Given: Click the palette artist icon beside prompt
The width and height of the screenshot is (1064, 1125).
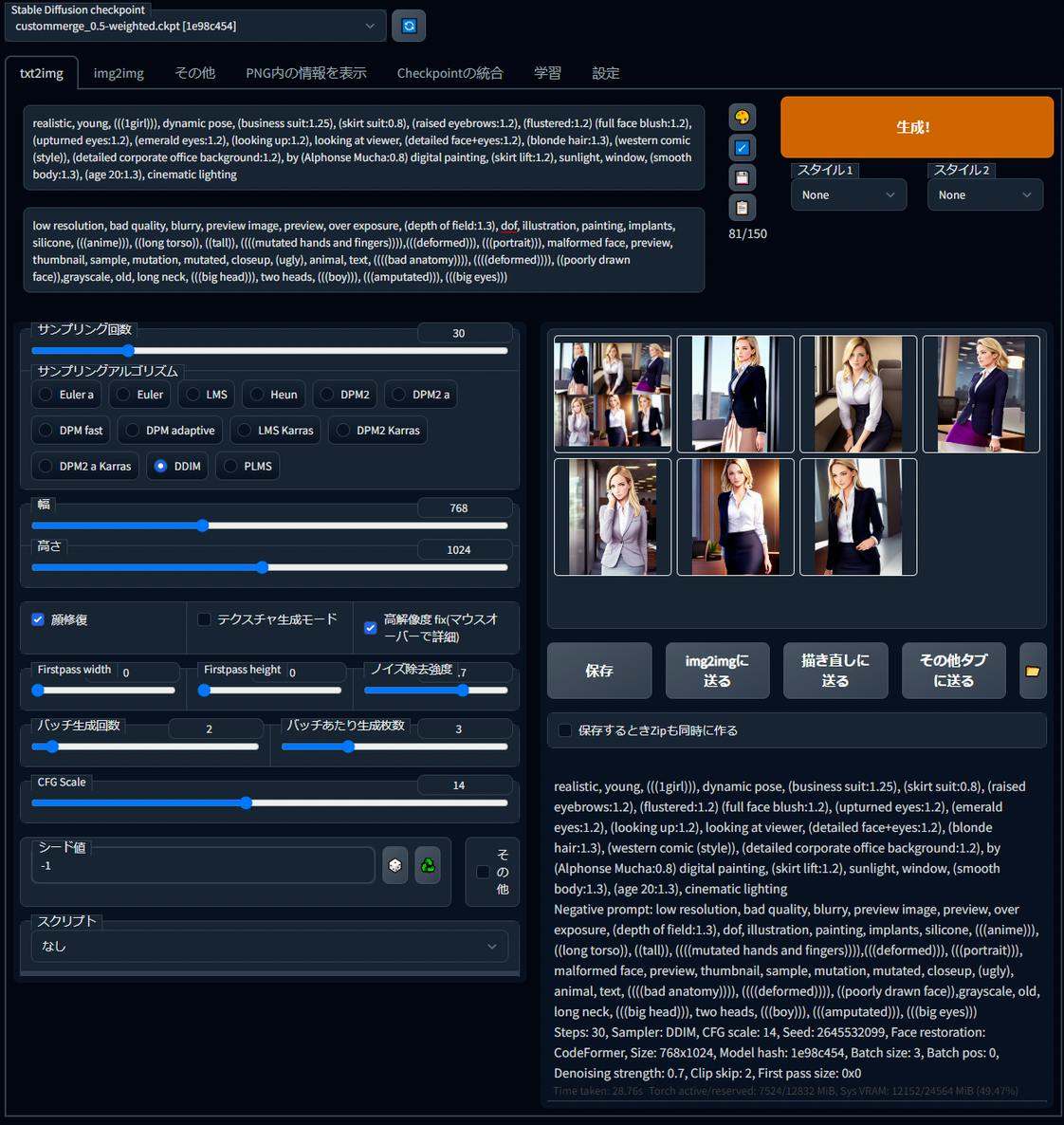Looking at the screenshot, I should click(x=742, y=117).
